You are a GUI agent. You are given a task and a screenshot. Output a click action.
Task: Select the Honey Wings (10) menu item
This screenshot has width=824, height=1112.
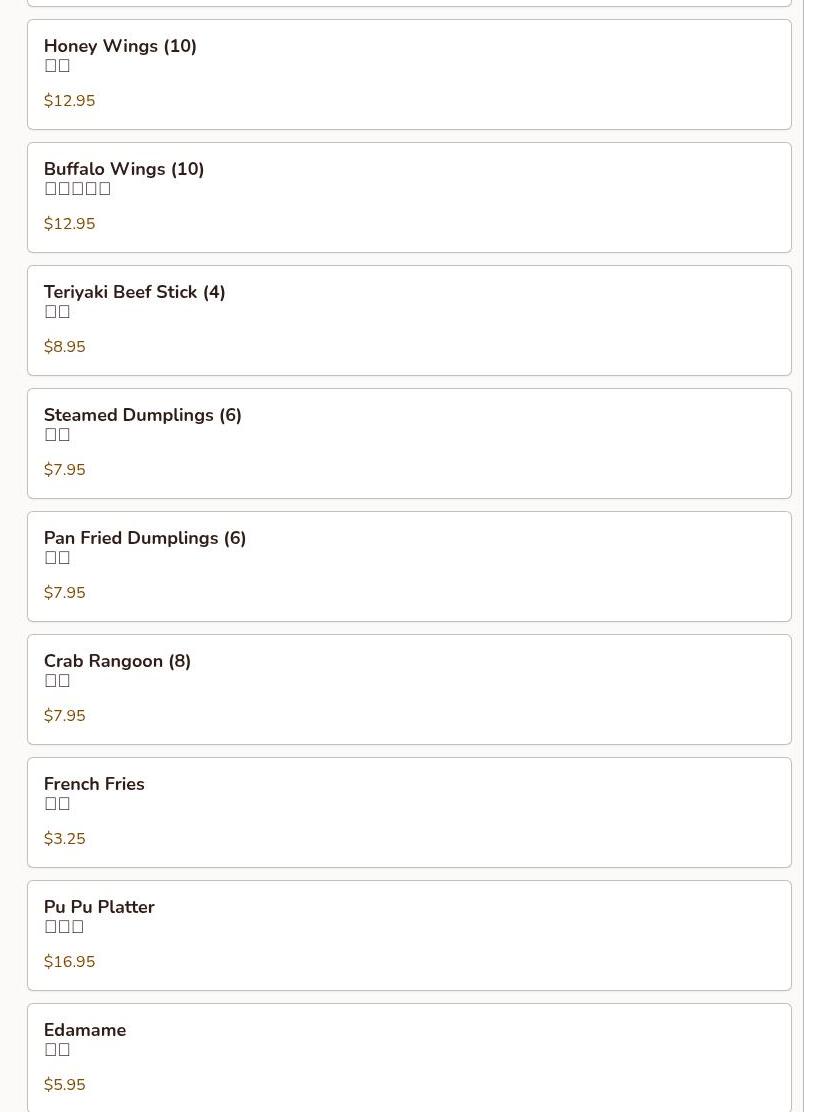tap(409, 74)
